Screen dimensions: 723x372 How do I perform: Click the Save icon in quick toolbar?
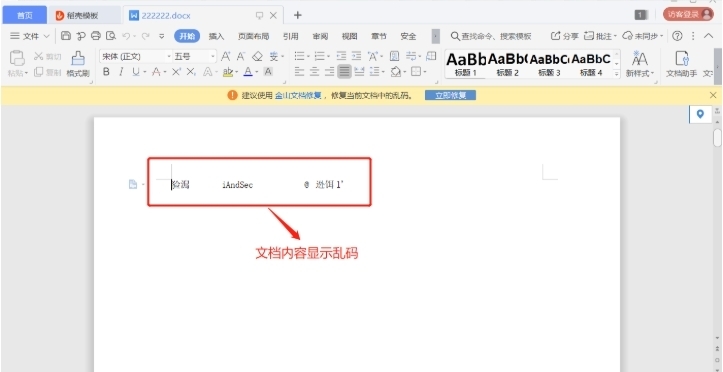(x=66, y=36)
